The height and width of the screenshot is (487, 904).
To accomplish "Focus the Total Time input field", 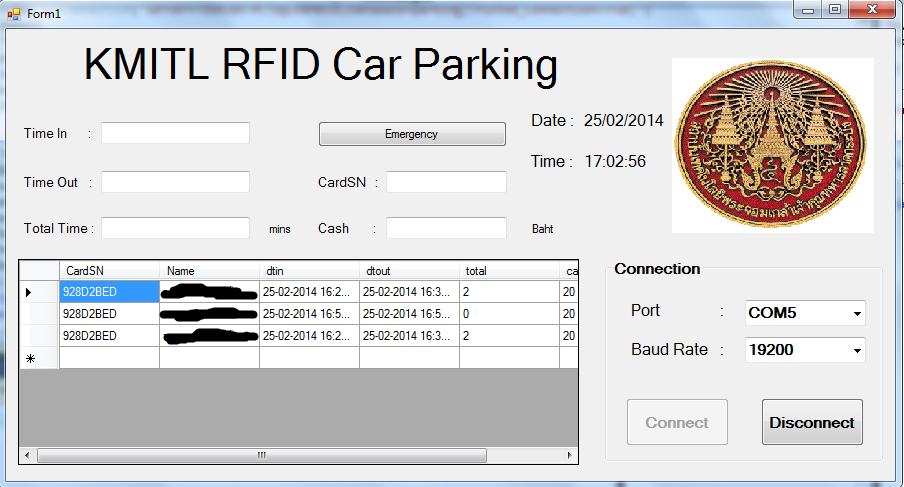I will pyautogui.click(x=175, y=228).
